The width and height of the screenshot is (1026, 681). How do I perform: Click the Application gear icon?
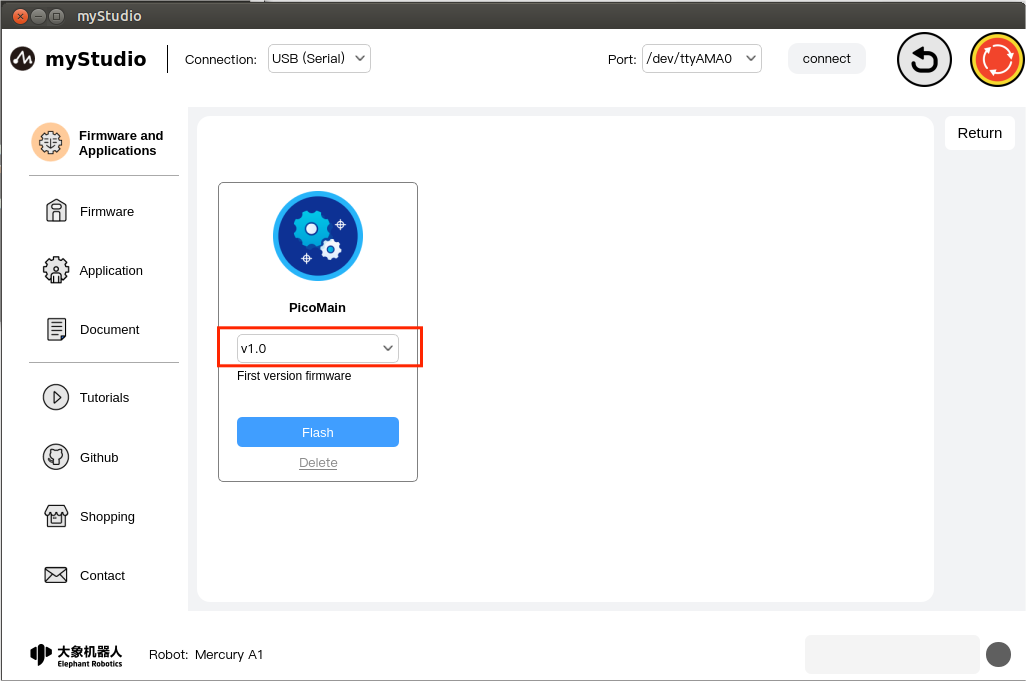click(x=56, y=270)
